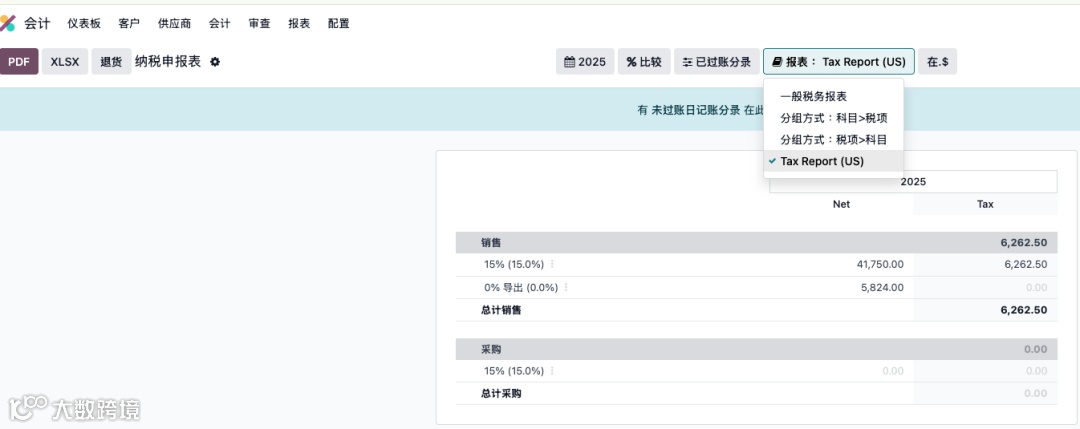Select 分组方式：科目>税项 option
The width and height of the screenshot is (1080, 429).
coord(833,118)
